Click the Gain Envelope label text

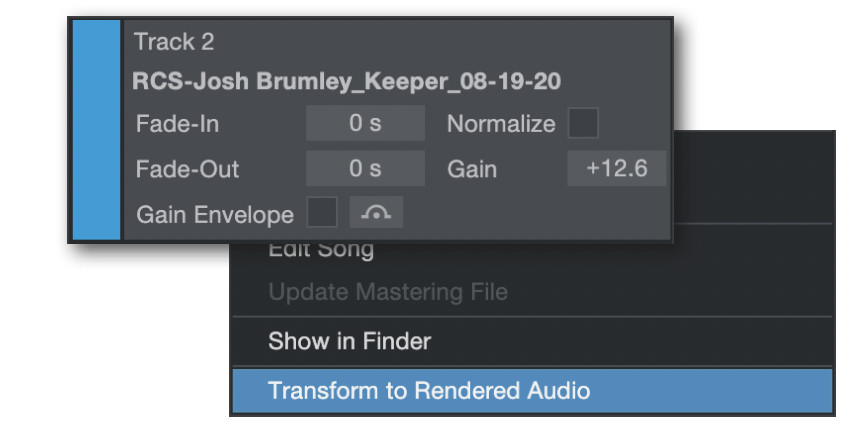click(215, 215)
